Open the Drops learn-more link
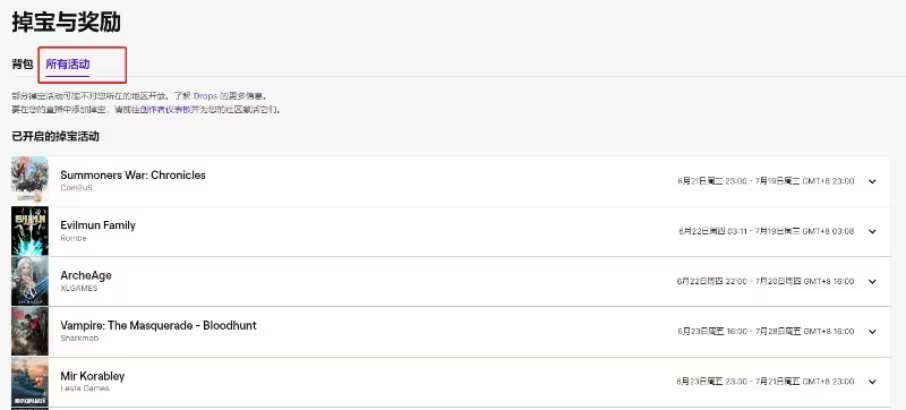 tap(205, 96)
